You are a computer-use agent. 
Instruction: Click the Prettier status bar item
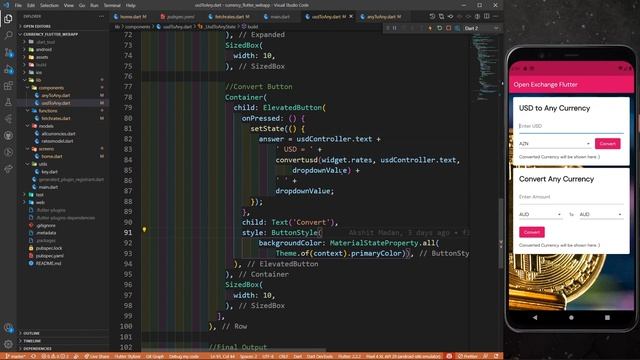tap(467, 356)
